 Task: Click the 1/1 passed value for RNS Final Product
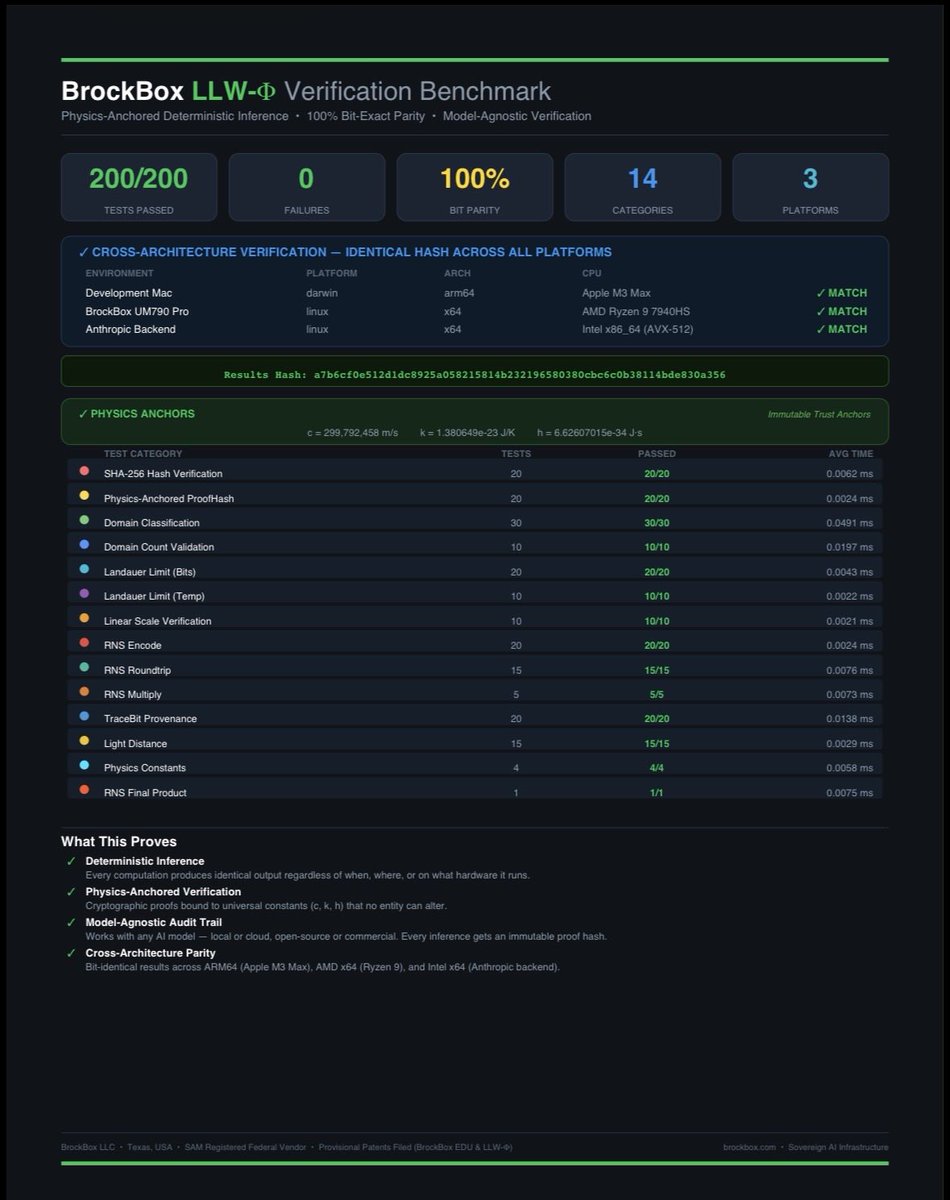(x=657, y=792)
